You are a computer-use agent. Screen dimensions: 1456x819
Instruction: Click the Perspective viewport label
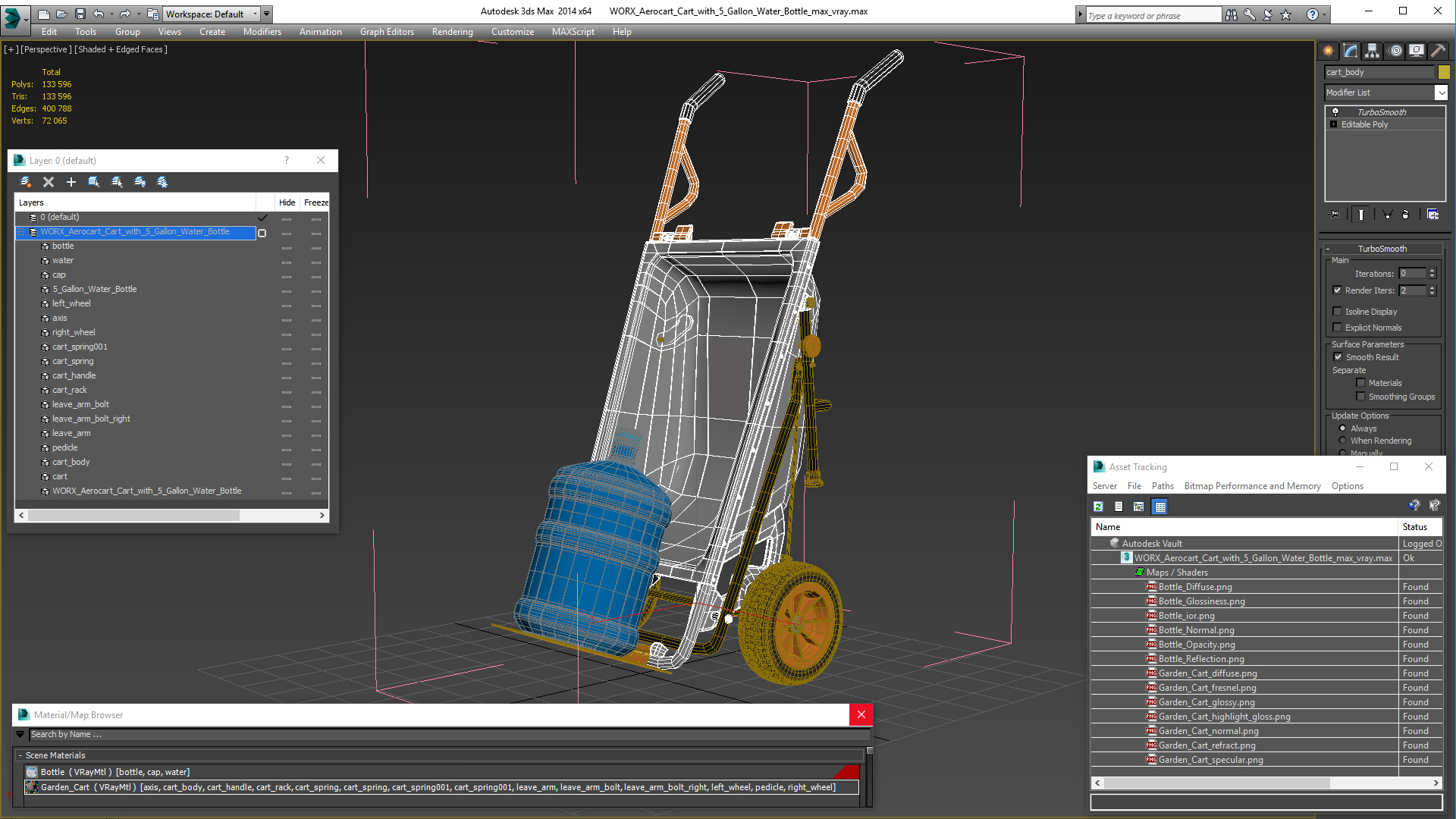pos(45,49)
